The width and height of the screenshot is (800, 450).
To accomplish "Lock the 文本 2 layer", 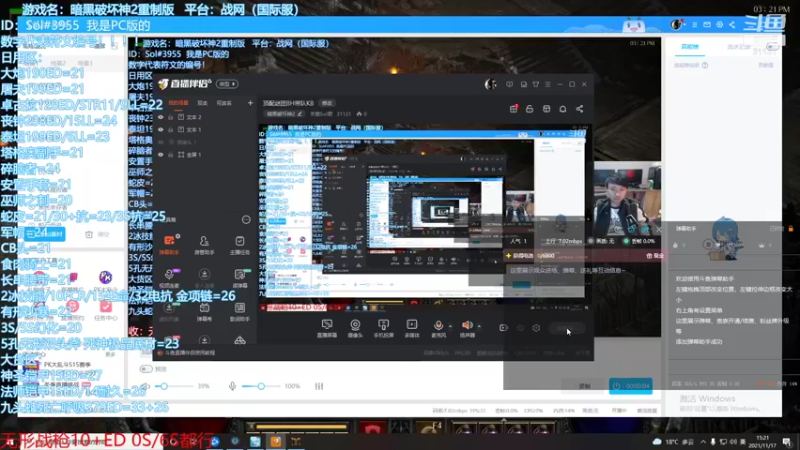I will point(171,117).
